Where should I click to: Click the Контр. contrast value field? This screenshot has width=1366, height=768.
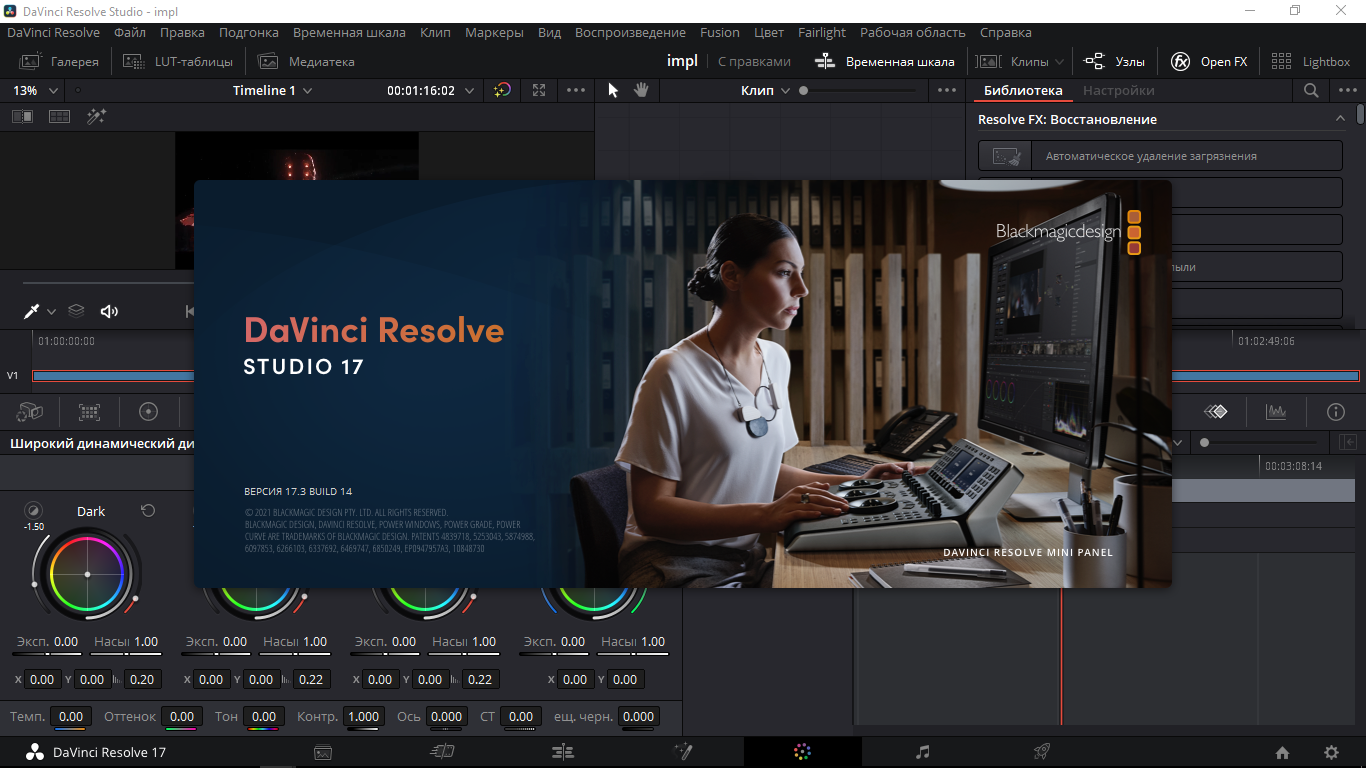point(363,717)
